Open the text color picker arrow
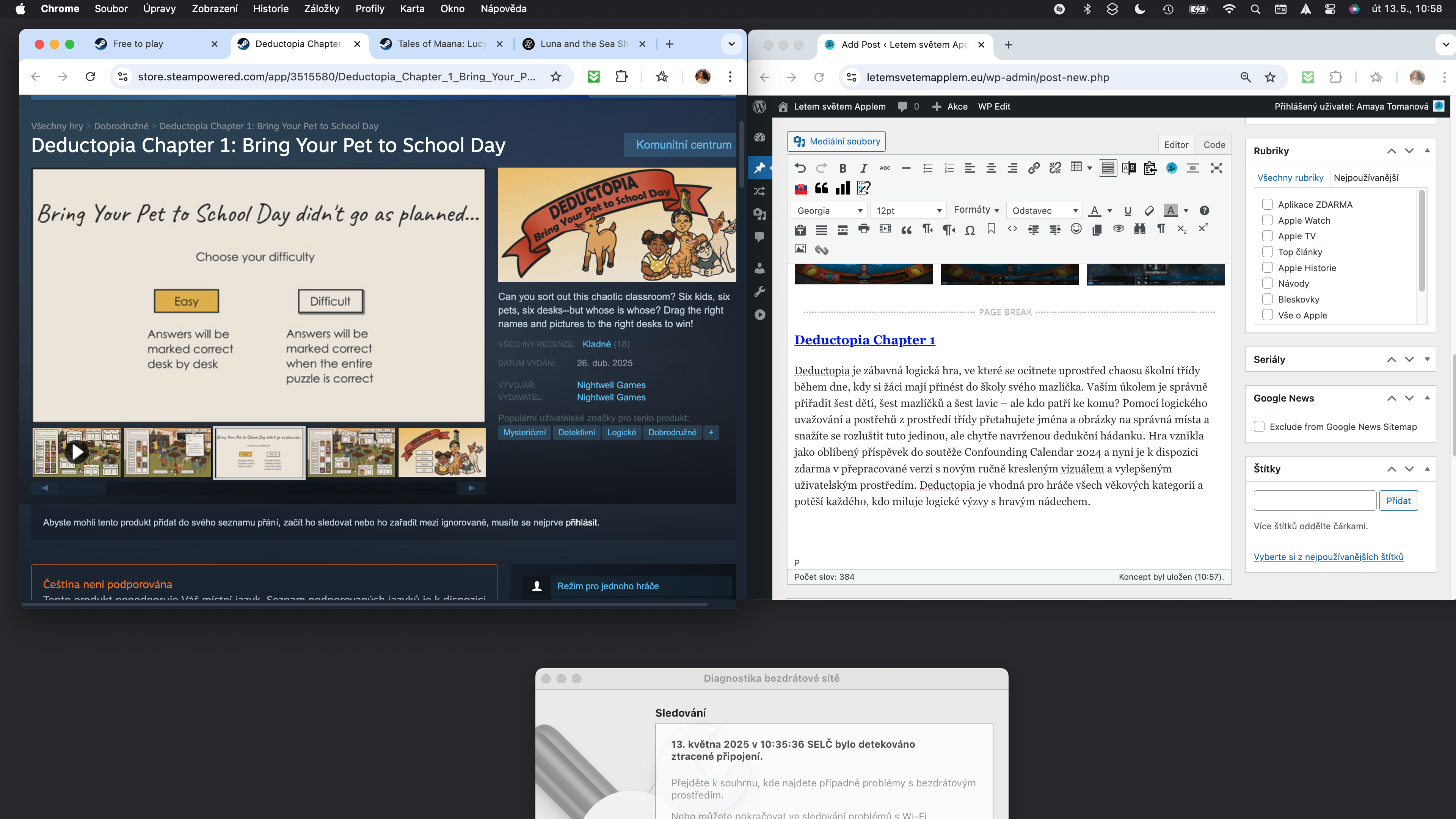This screenshot has height=819, width=1456. tap(1109, 211)
